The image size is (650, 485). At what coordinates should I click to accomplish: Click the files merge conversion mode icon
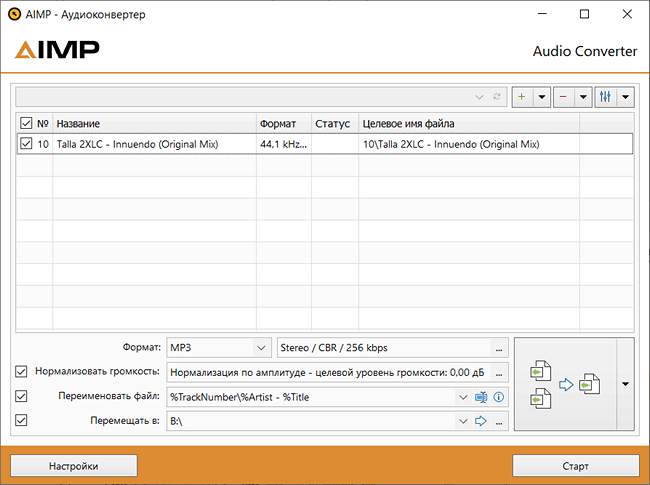click(565, 384)
